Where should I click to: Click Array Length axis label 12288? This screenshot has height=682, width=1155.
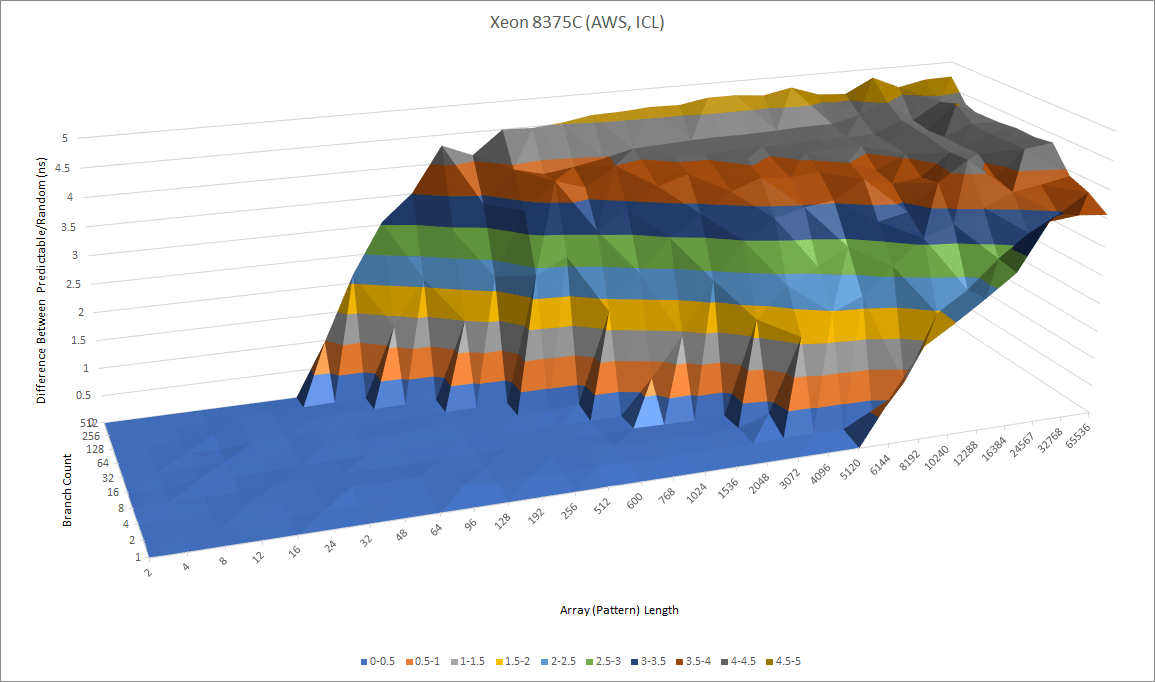[966, 453]
